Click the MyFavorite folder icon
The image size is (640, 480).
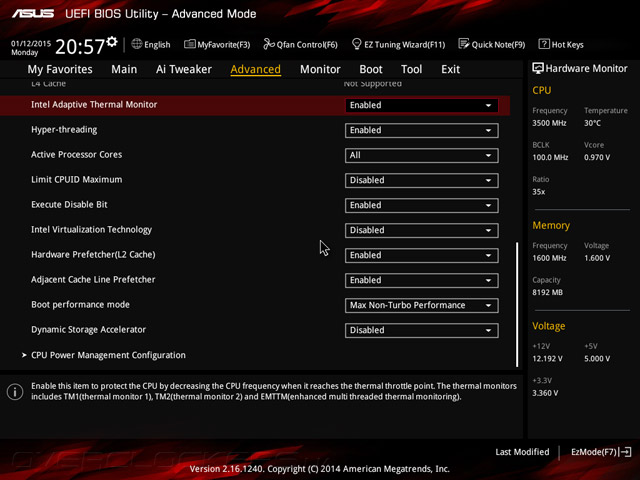point(189,44)
